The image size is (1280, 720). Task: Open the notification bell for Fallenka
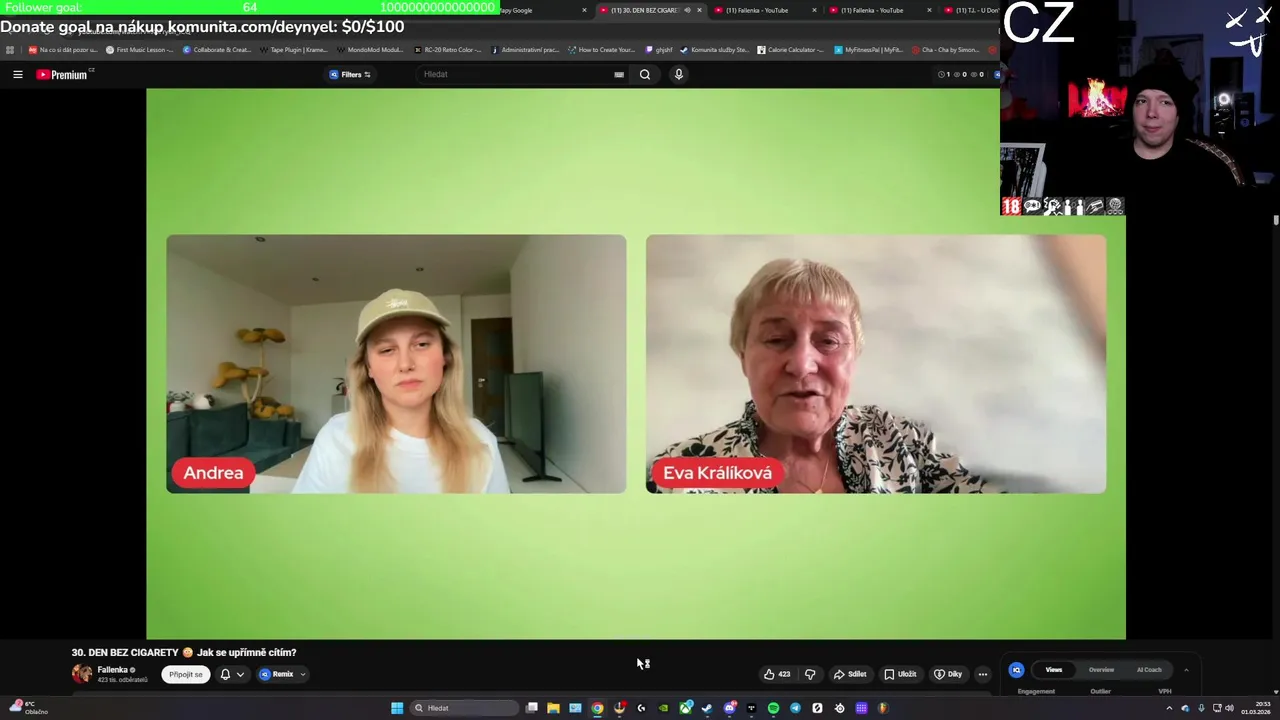[225, 674]
